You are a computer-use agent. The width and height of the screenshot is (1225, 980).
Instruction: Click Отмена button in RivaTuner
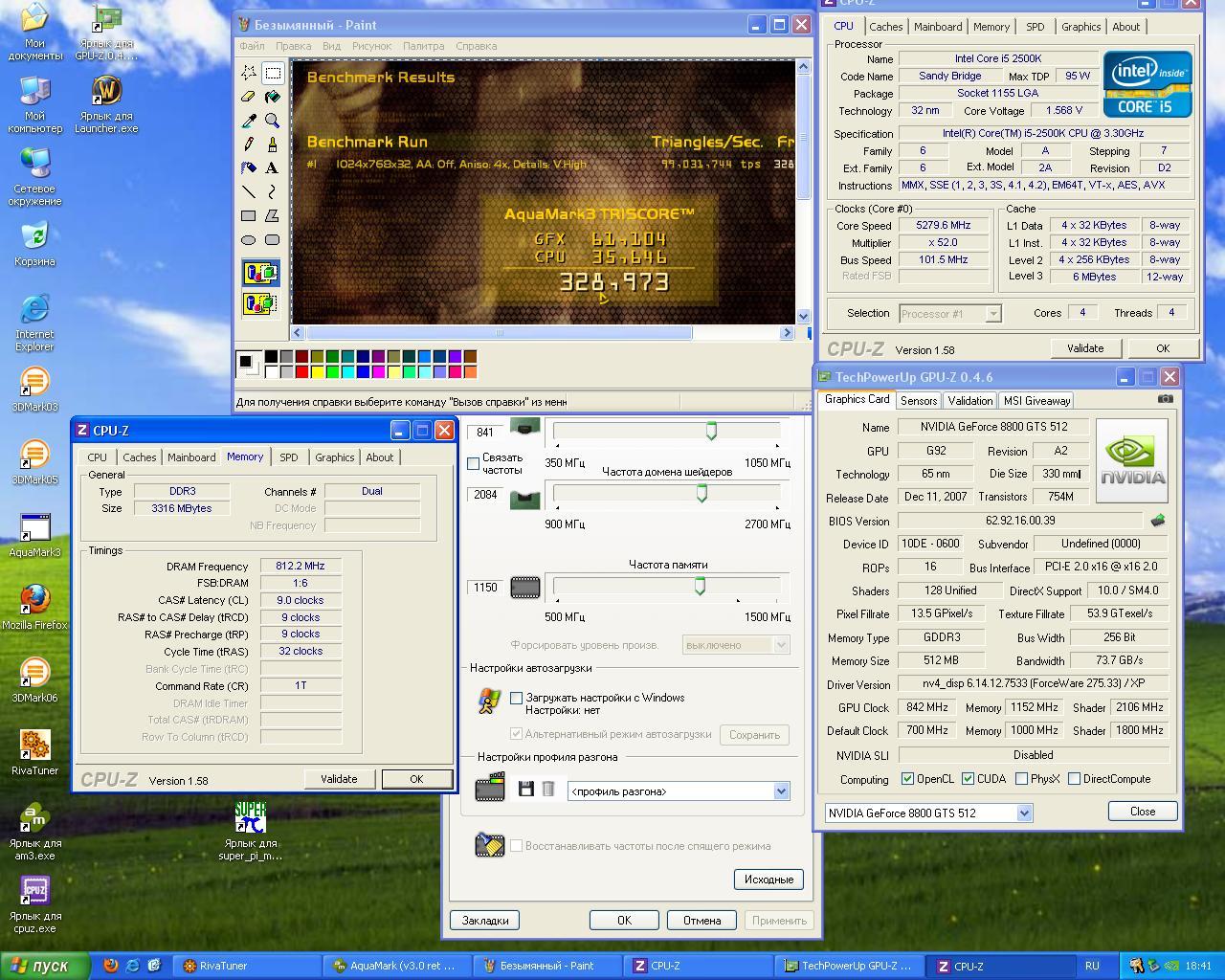pos(702,921)
